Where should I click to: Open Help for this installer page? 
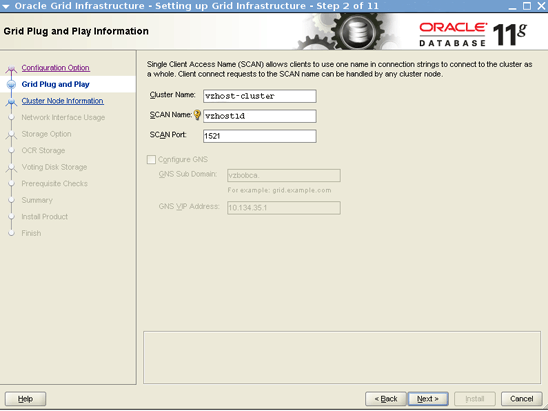25,399
